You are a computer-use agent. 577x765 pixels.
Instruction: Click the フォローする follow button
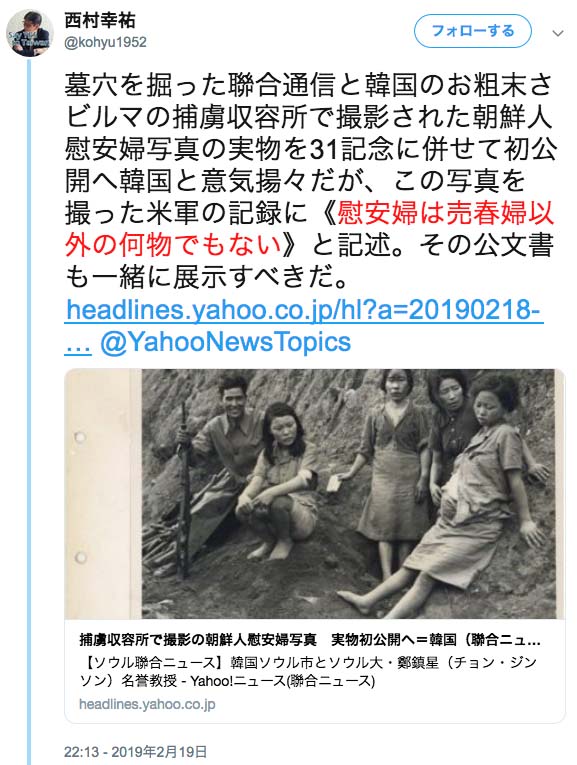(473, 31)
